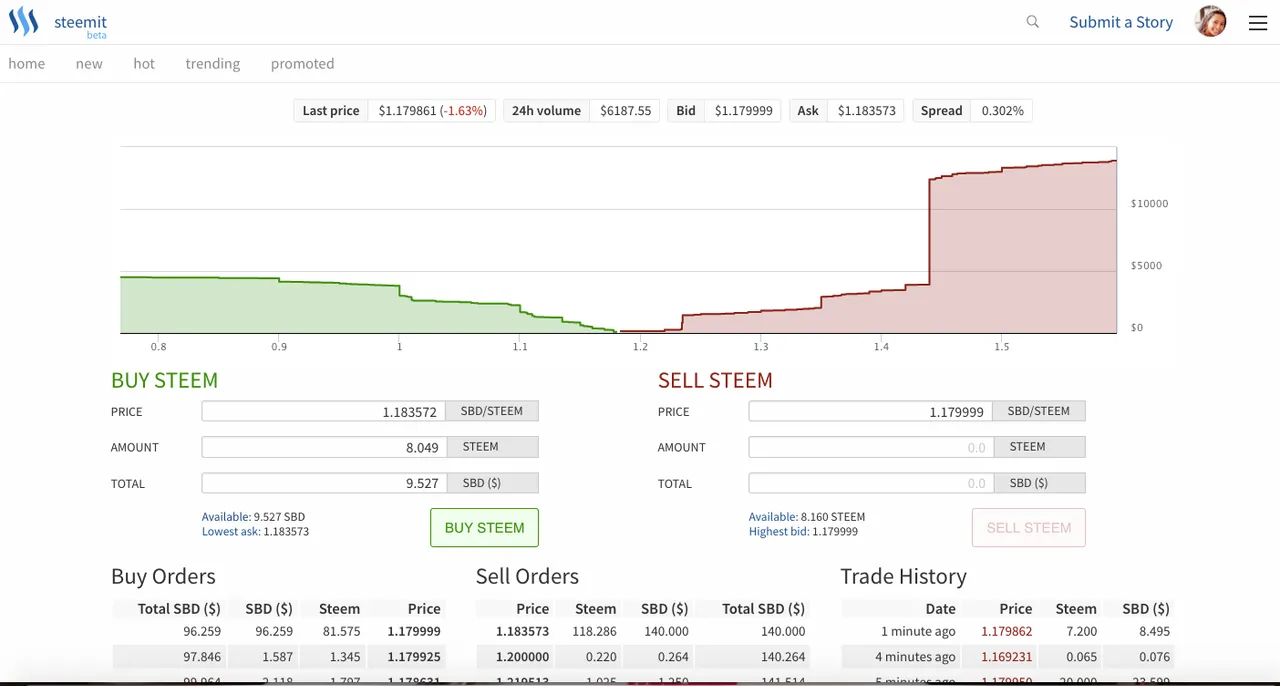The width and height of the screenshot is (1280, 686).
Task: Click the 4 minutes ago trade date
Action: (915, 657)
